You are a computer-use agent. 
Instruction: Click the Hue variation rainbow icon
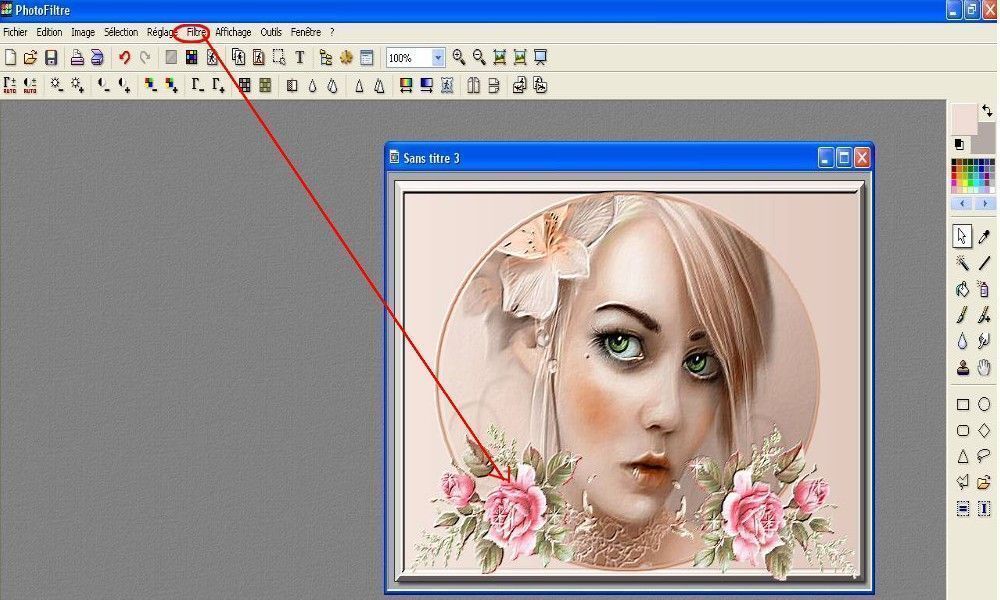[406, 85]
